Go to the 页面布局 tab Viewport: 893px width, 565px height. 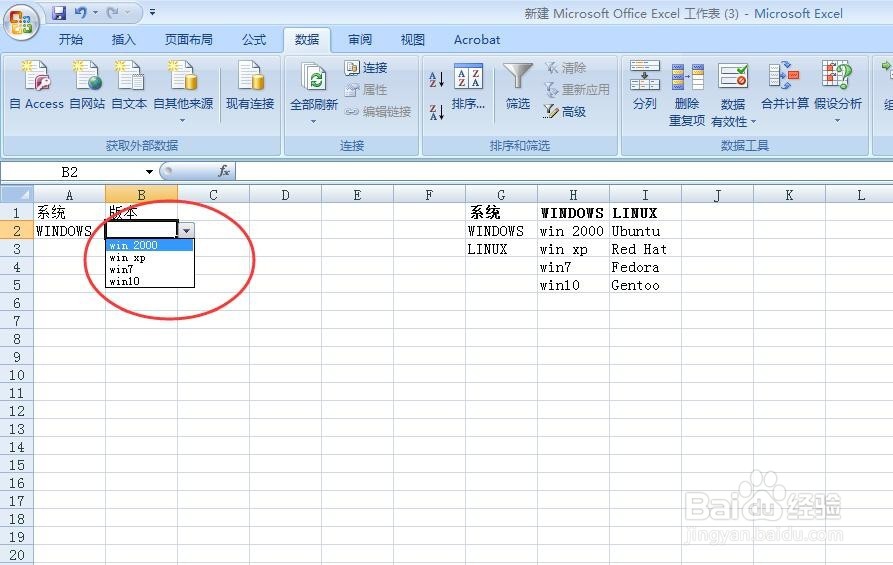189,40
